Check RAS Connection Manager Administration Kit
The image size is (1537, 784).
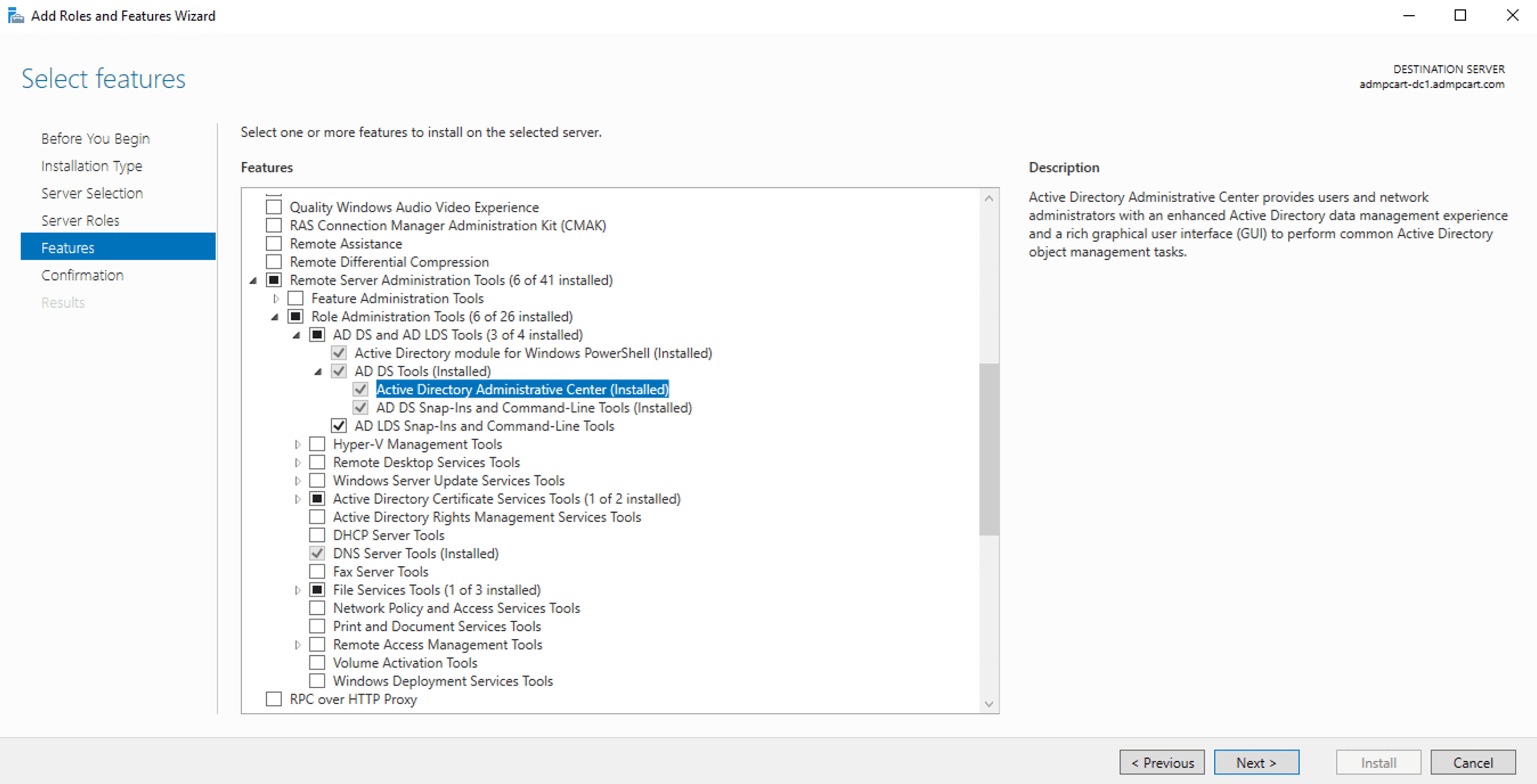273,224
